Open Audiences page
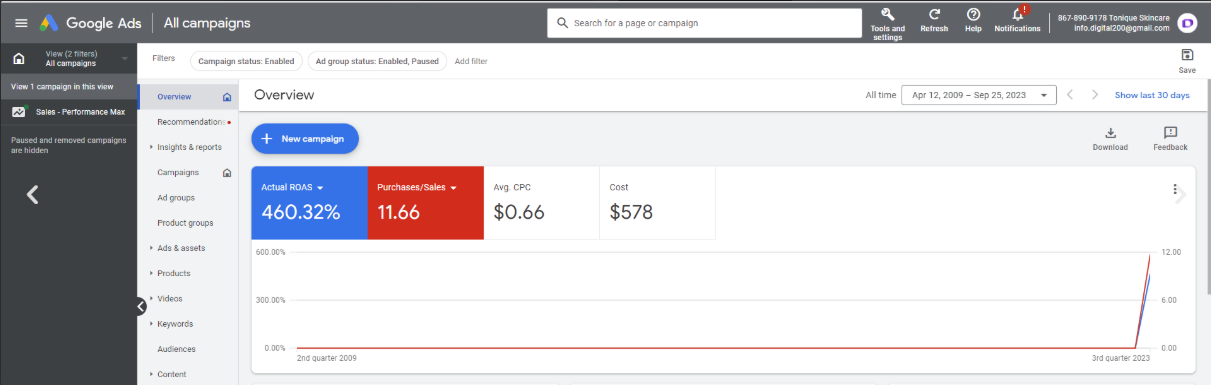1211x385 pixels. click(176, 349)
